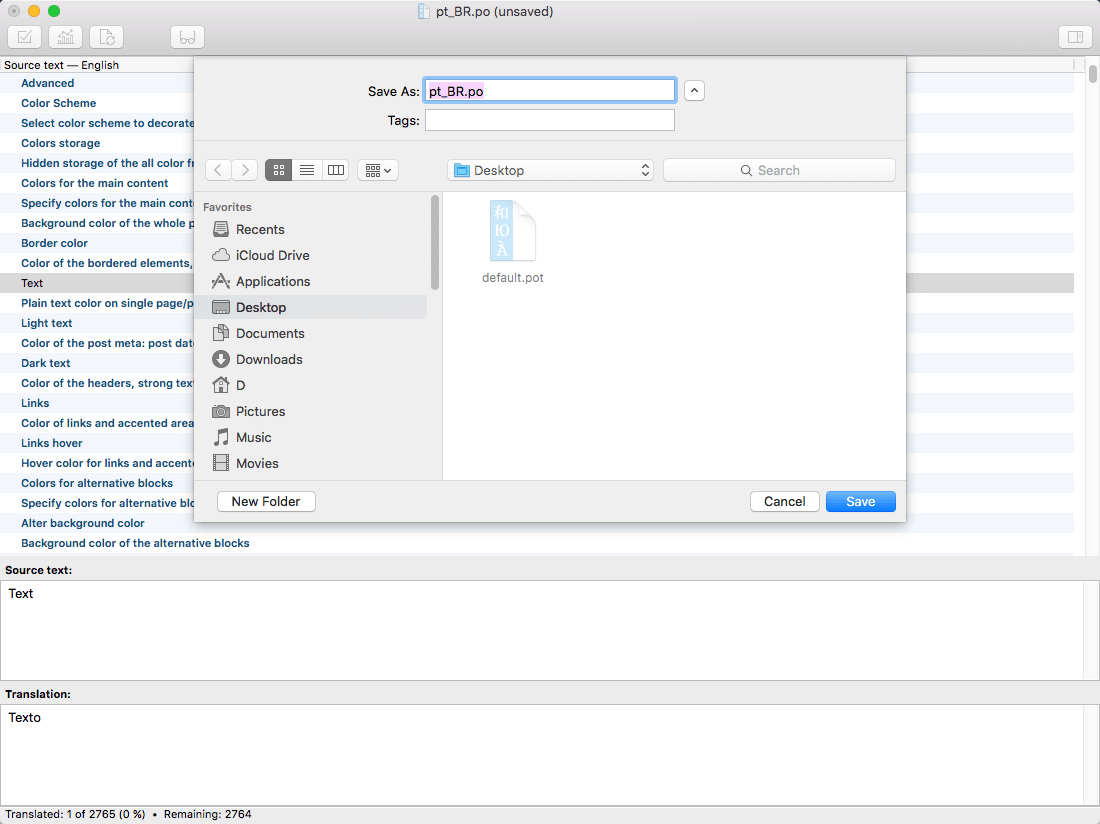Collapse the save dialog with chevron button
This screenshot has height=824, width=1100.
(695, 90)
